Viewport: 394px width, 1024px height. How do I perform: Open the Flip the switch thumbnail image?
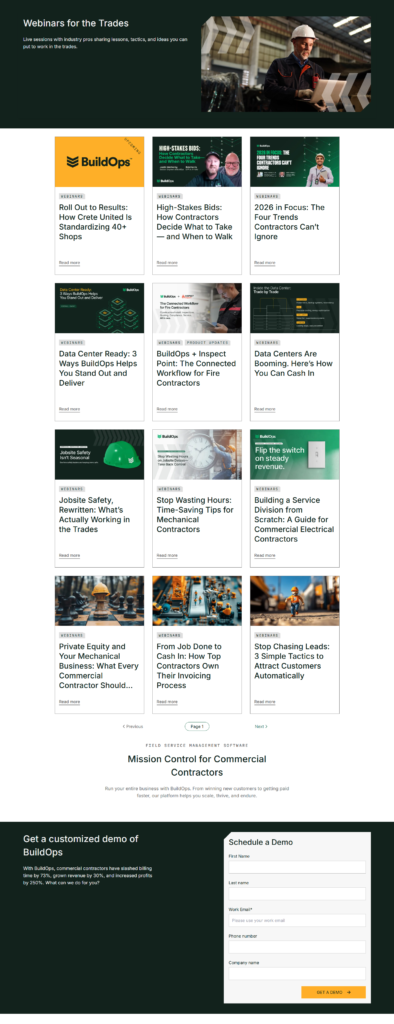pyautogui.click(x=295, y=455)
